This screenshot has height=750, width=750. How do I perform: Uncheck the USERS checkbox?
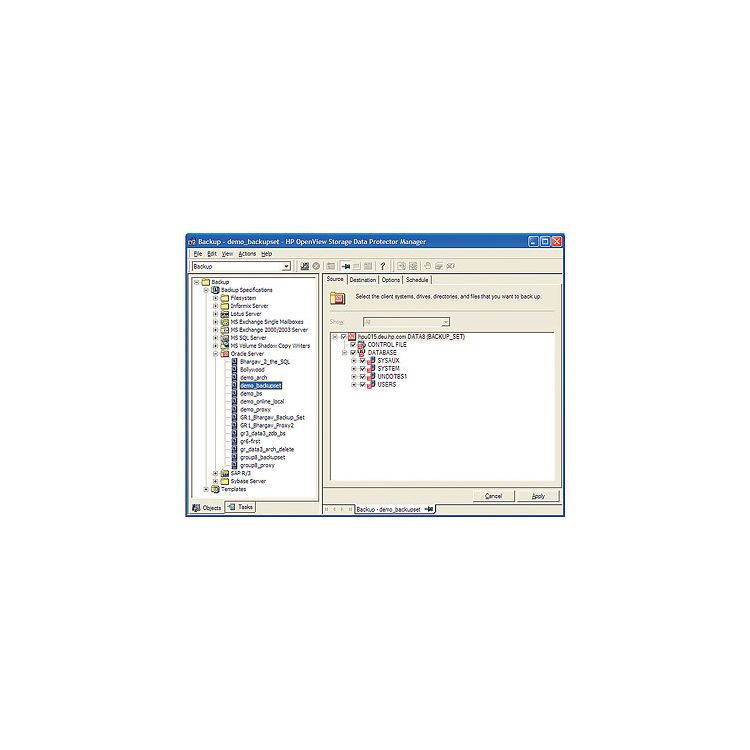point(363,385)
